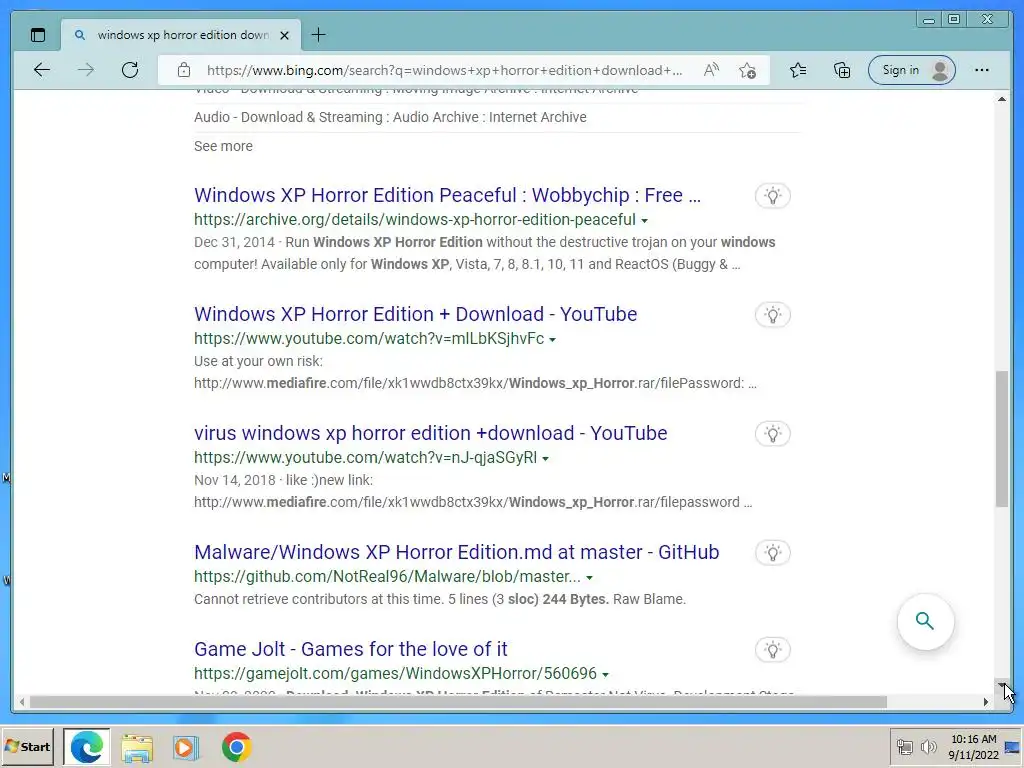Image resolution: width=1024 pixels, height=768 pixels.
Task: Click lightbulb icon beside Game Jolt result
Action: [x=773, y=650]
